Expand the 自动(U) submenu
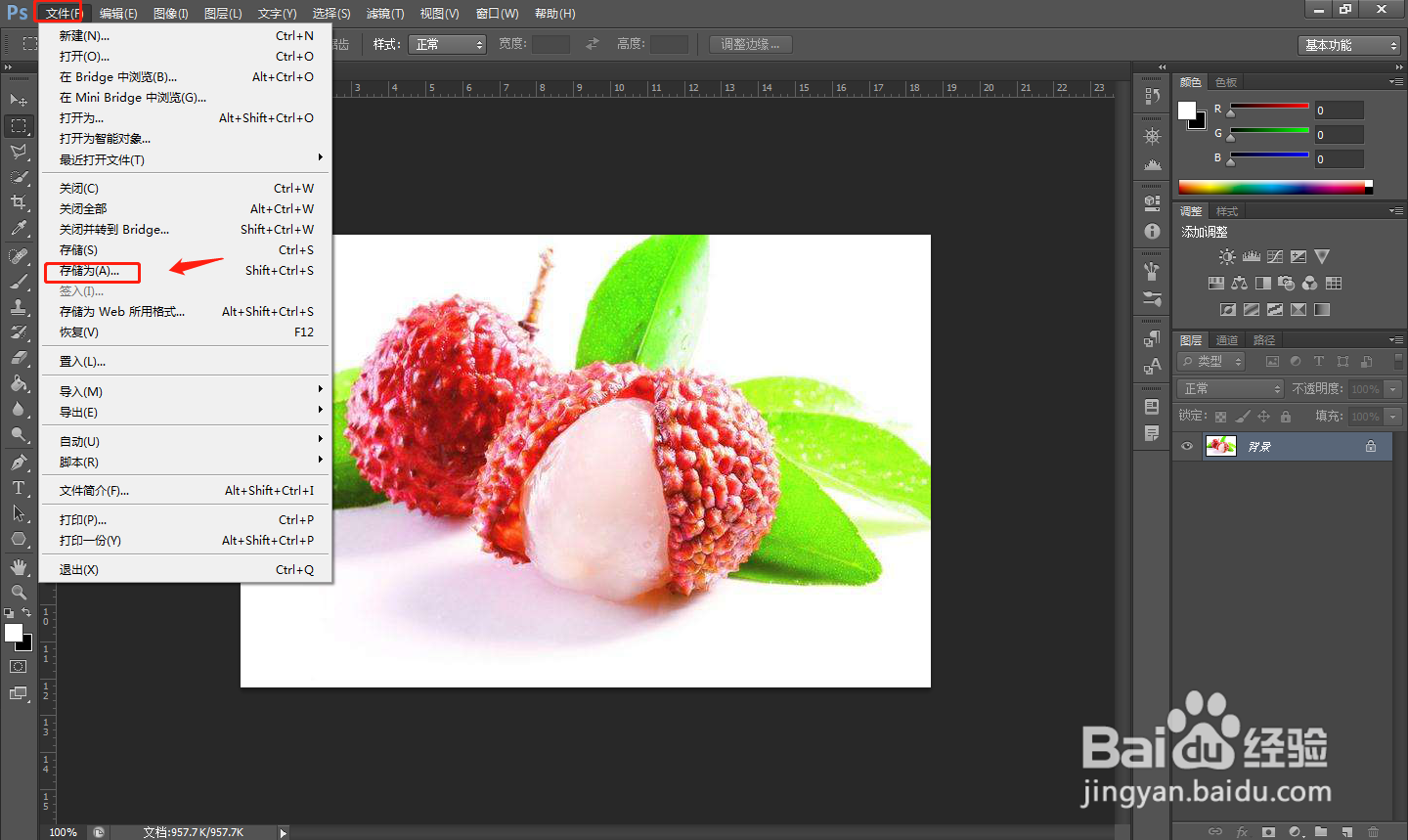The image size is (1408, 840). [x=186, y=441]
